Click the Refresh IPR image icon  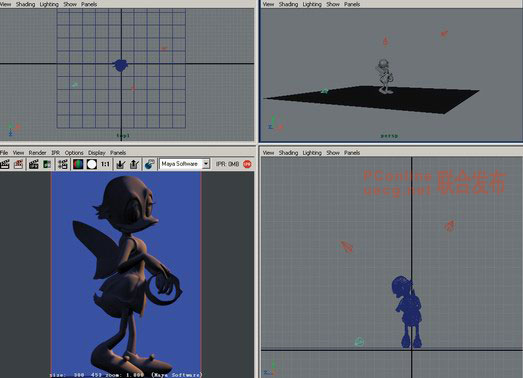point(47,164)
